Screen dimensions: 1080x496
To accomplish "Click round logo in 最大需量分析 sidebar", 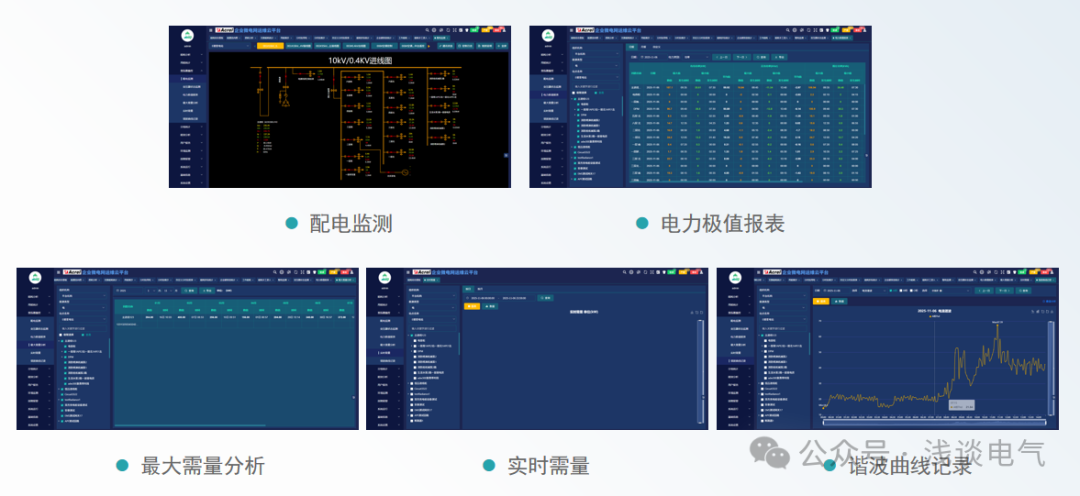I will click(35, 278).
